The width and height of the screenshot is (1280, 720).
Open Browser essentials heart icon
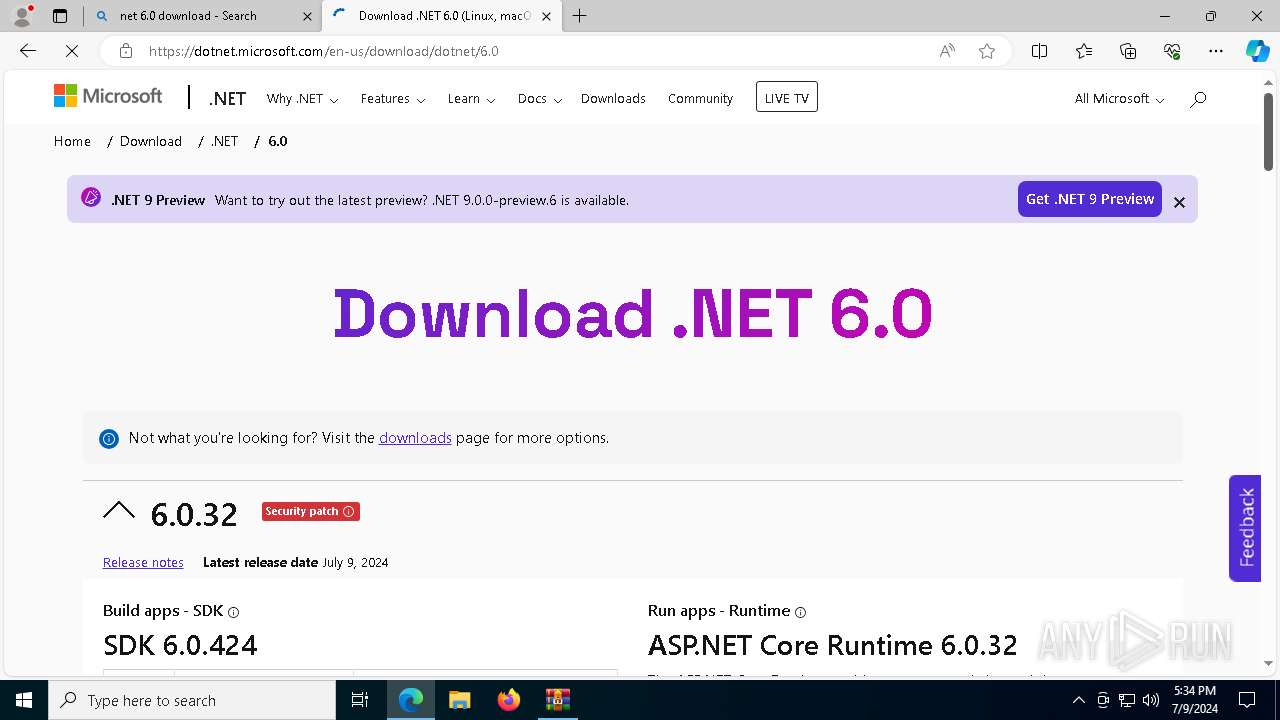[1172, 51]
